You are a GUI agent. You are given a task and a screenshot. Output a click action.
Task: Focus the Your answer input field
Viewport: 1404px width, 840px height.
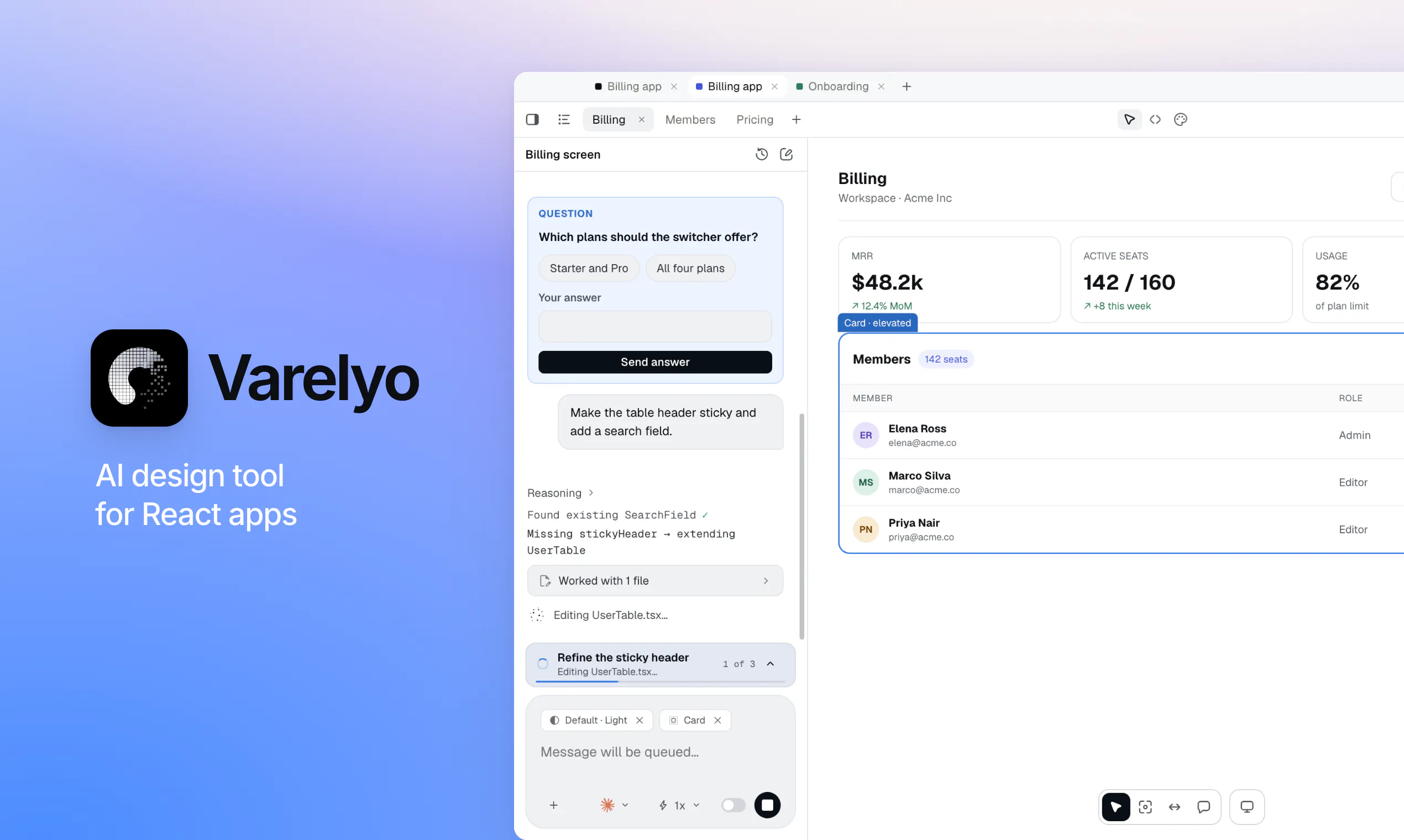pyautogui.click(x=655, y=326)
